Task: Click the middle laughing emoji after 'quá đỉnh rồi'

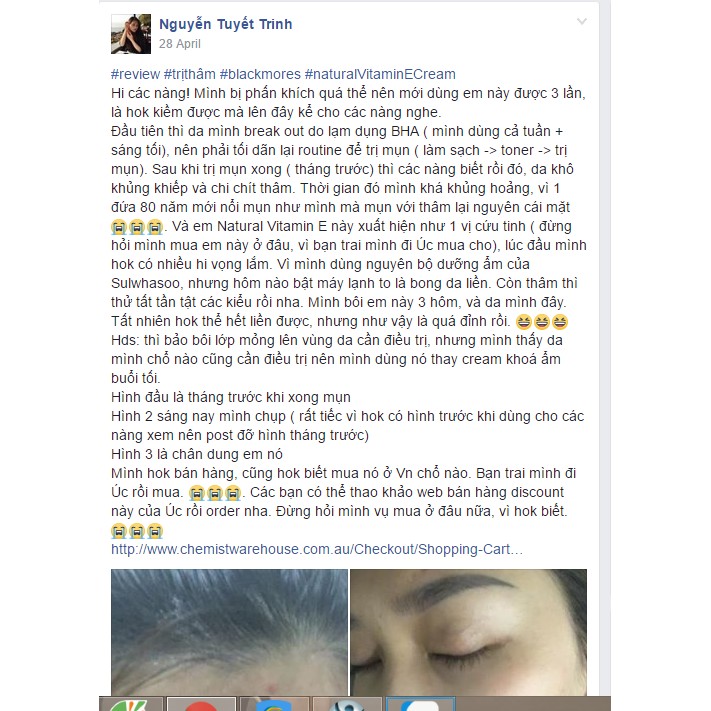Action: pos(541,322)
